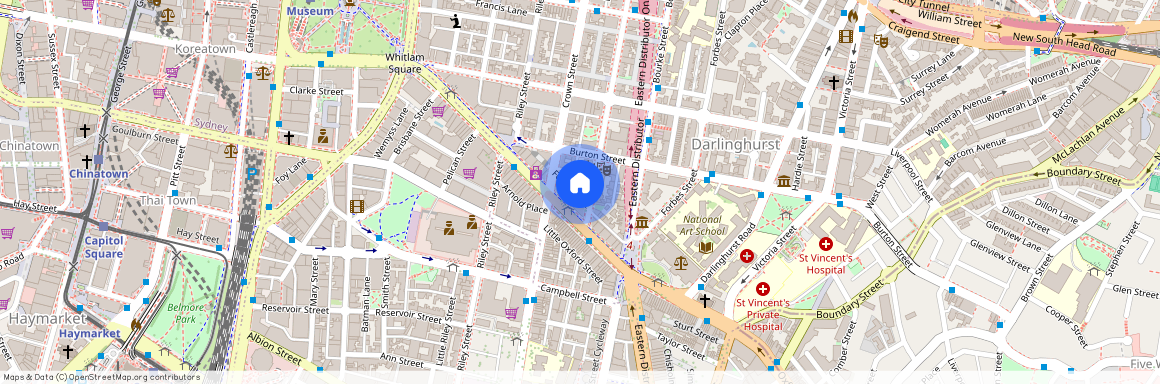The height and width of the screenshot is (384, 1160).
Task: Click the book icon at National Art School
Action: tap(706, 247)
